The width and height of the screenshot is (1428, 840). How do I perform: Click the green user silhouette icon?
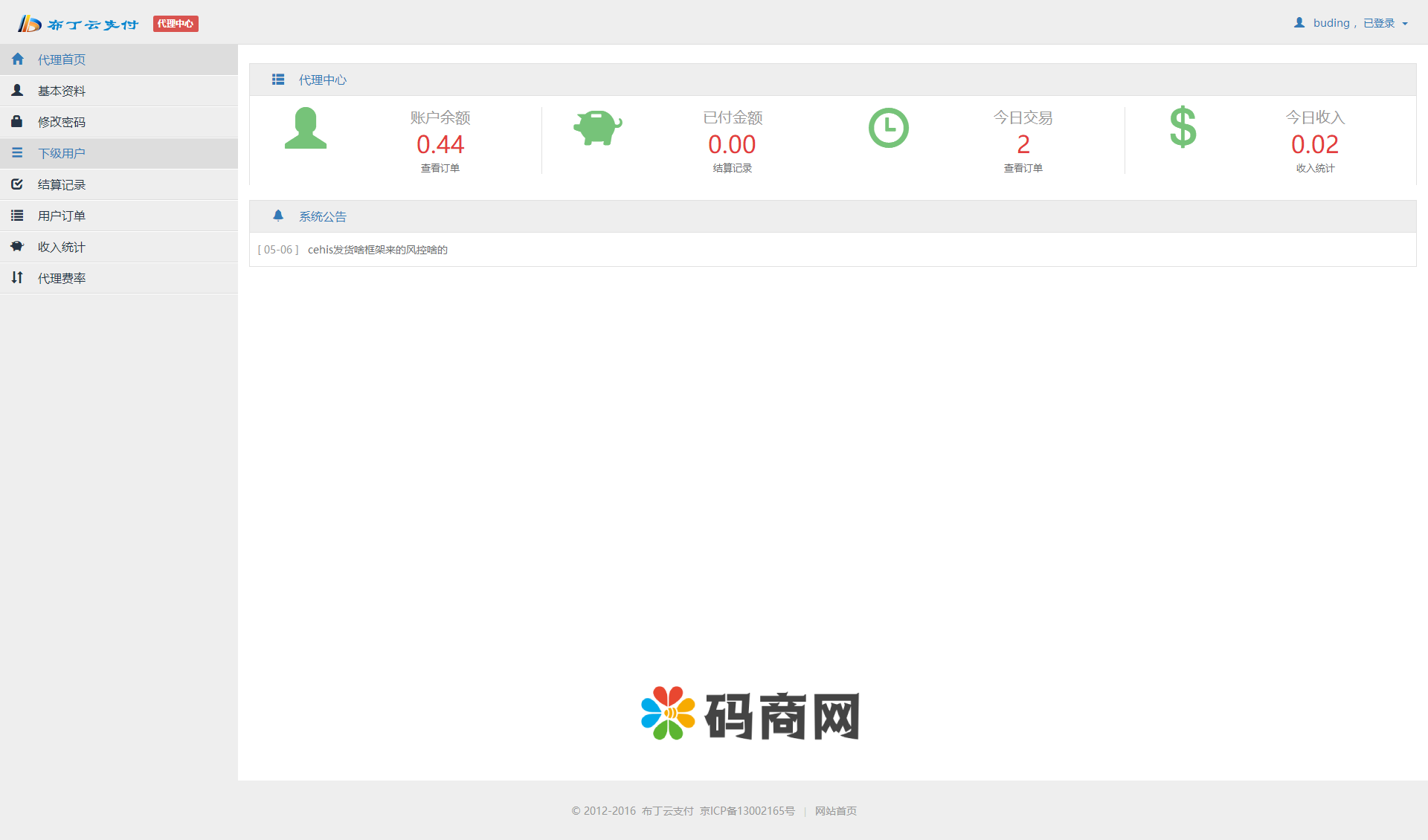click(306, 128)
